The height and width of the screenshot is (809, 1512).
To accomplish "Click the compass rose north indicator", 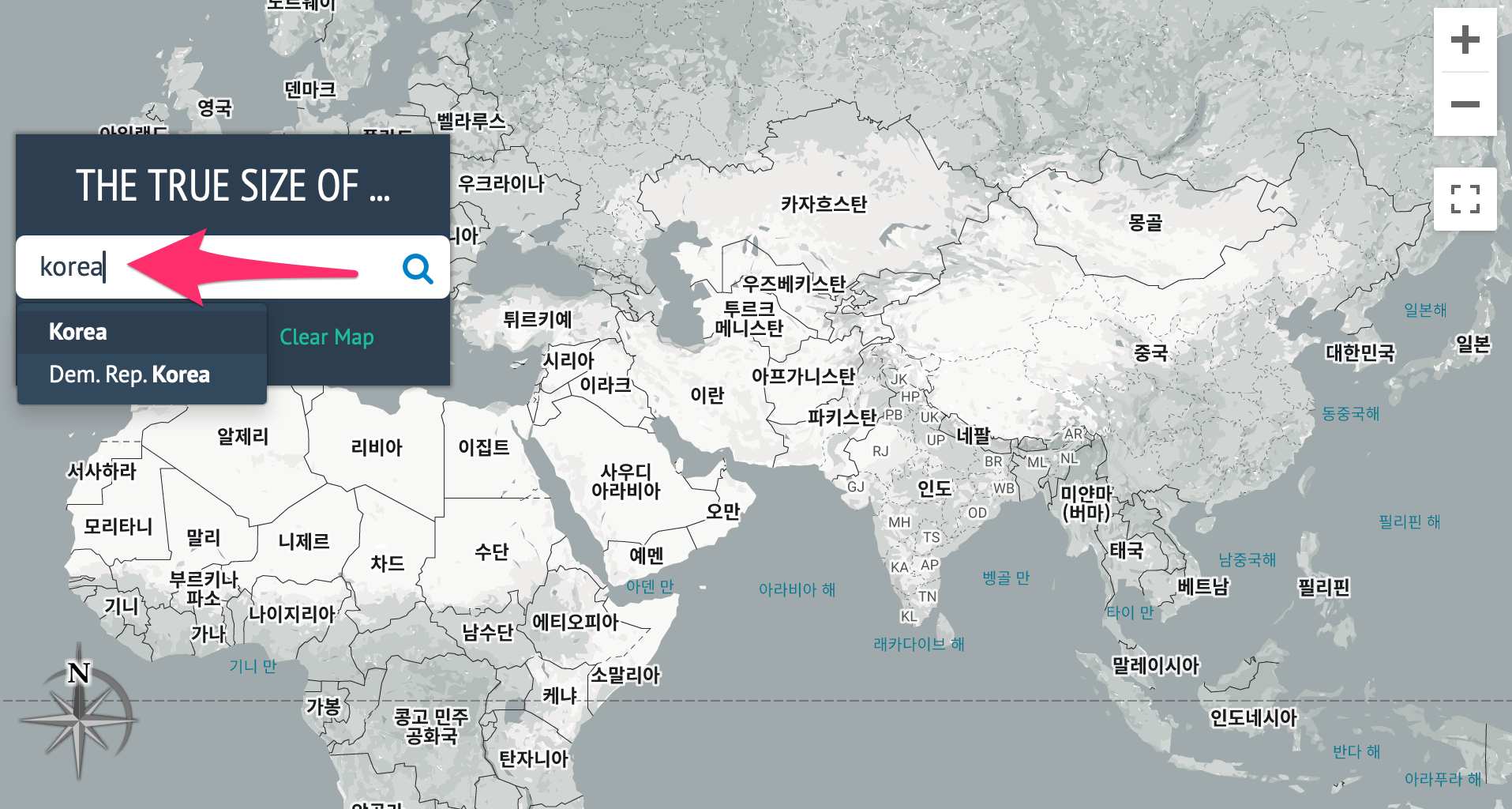I will 78,711.
